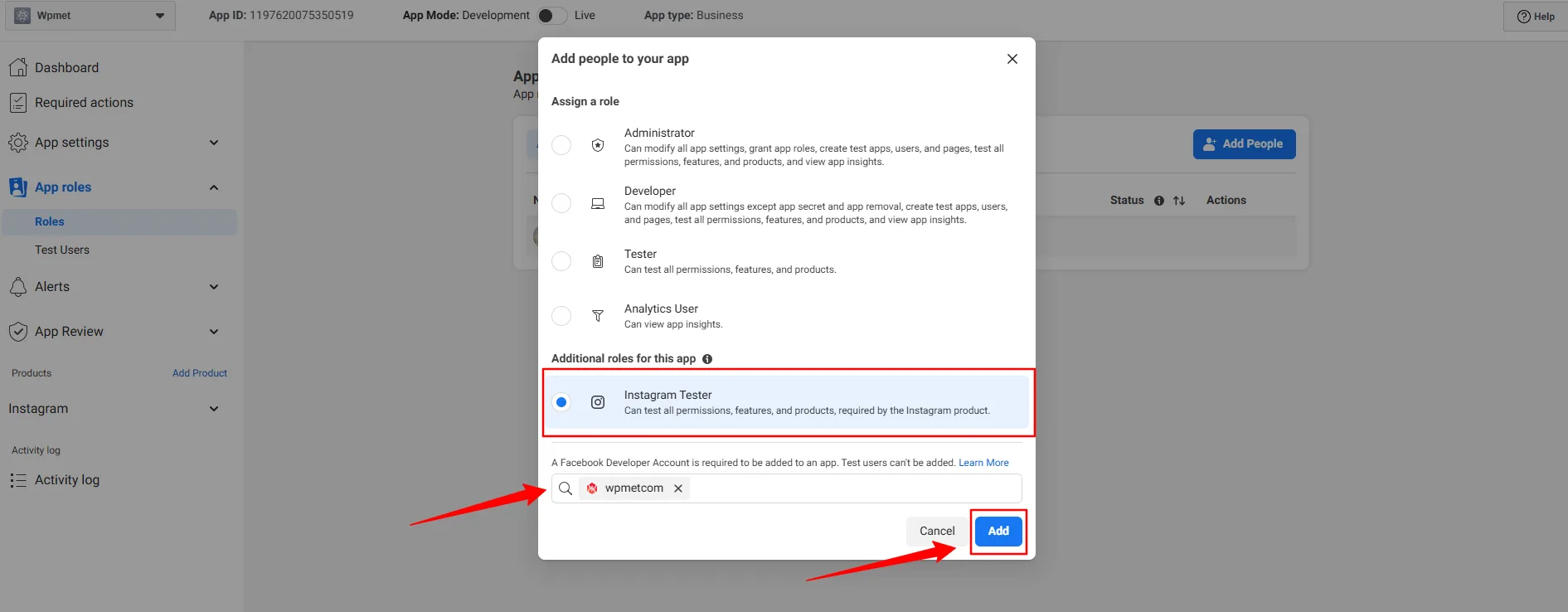Select the Analytics User radio button

(x=561, y=316)
